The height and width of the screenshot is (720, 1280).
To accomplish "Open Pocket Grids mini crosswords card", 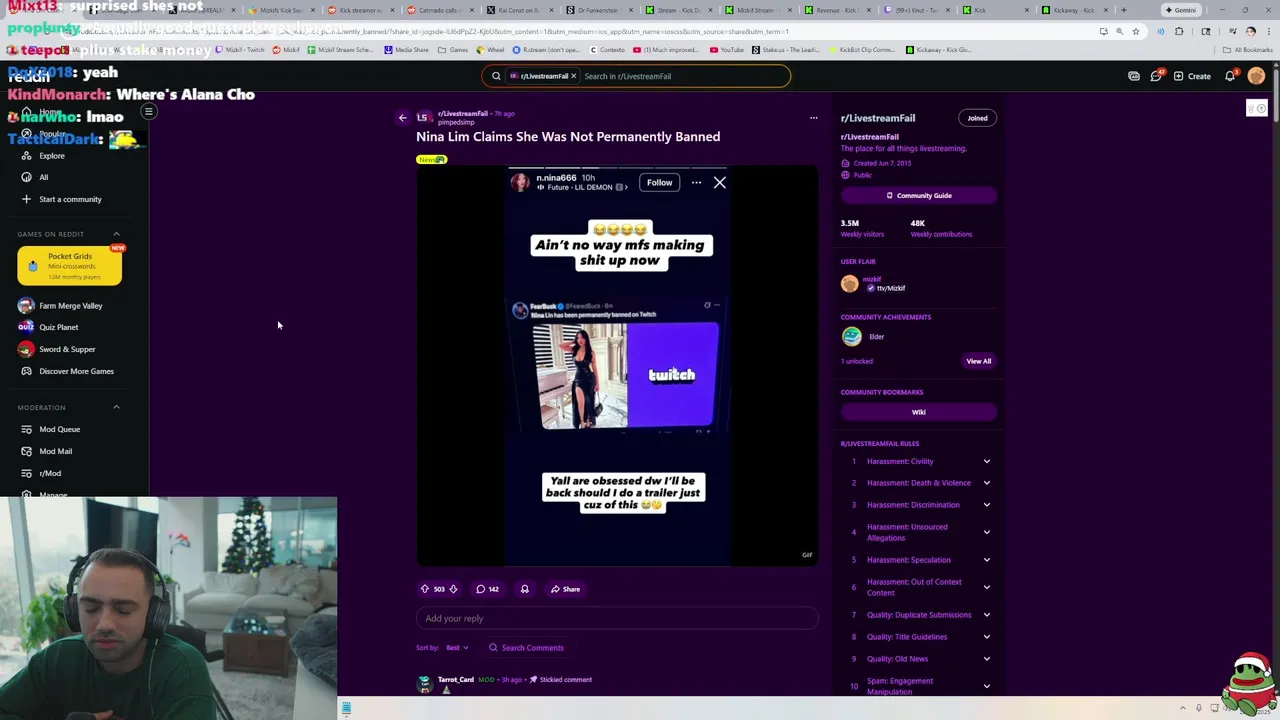I will pyautogui.click(x=69, y=266).
